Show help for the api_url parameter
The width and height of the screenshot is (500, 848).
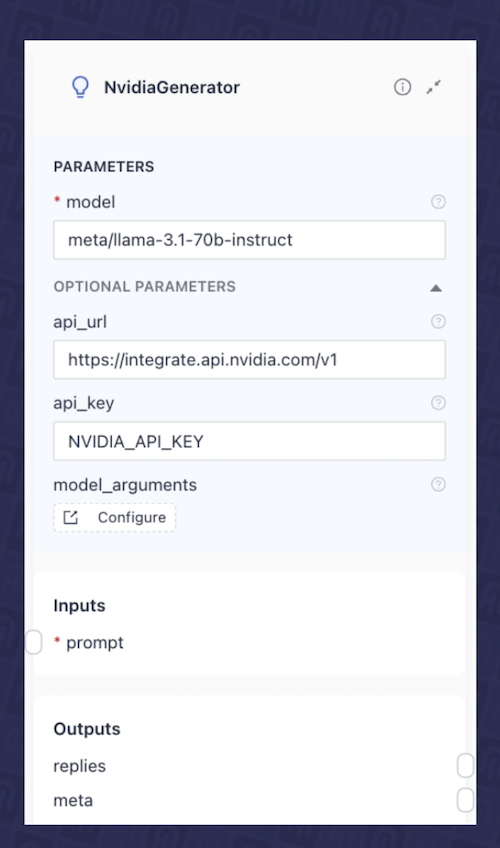[438, 321]
